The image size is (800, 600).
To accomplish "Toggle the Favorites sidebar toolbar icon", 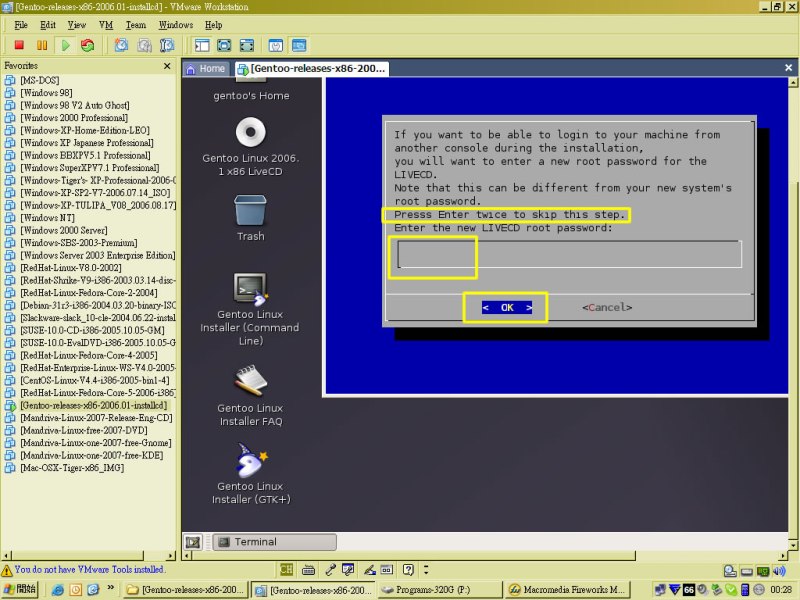I will click(x=202, y=45).
